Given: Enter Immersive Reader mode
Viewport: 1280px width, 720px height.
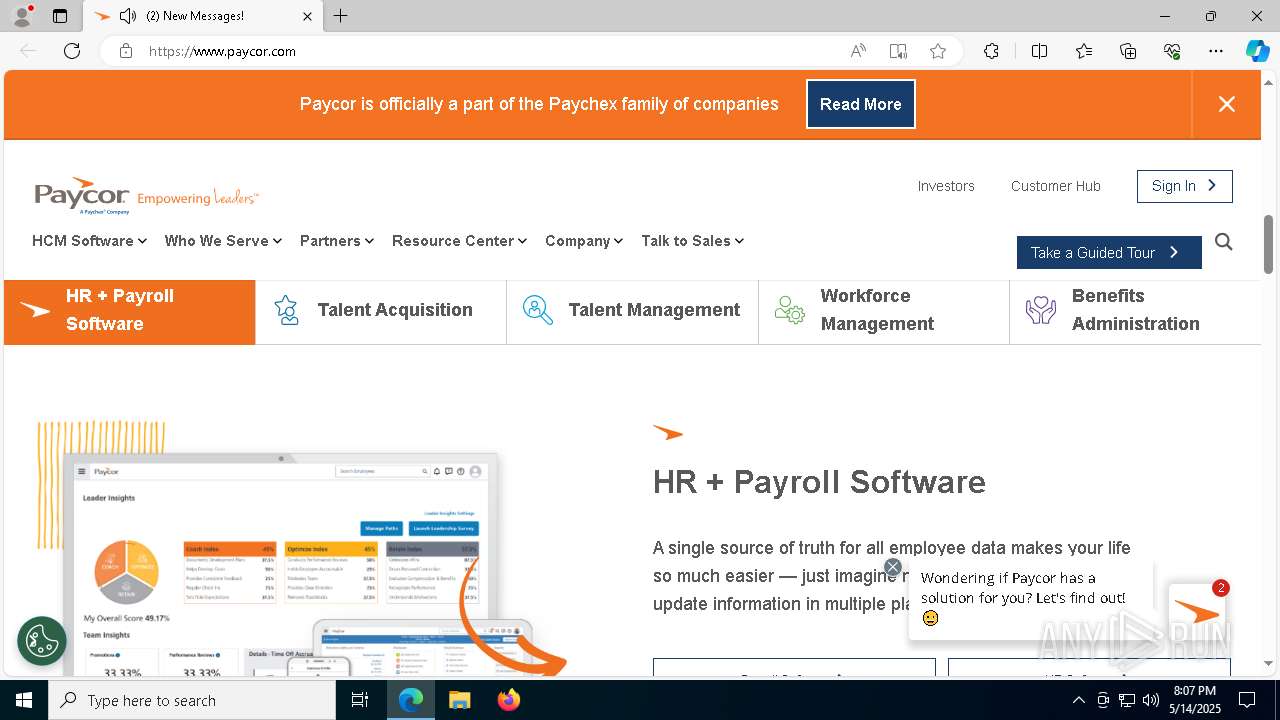Looking at the screenshot, I should point(898,51).
